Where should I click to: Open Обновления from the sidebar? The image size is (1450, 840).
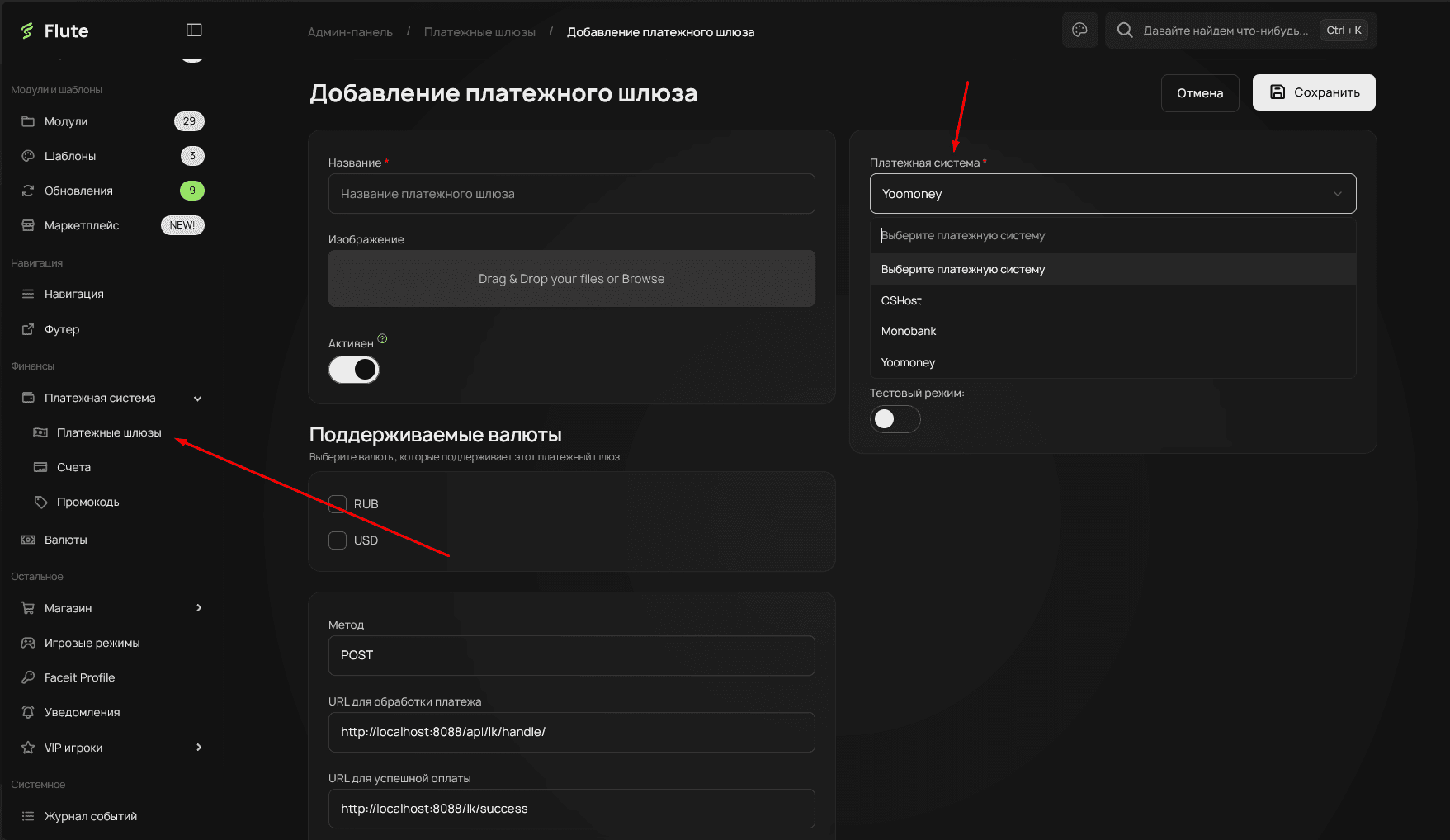[x=78, y=190]
